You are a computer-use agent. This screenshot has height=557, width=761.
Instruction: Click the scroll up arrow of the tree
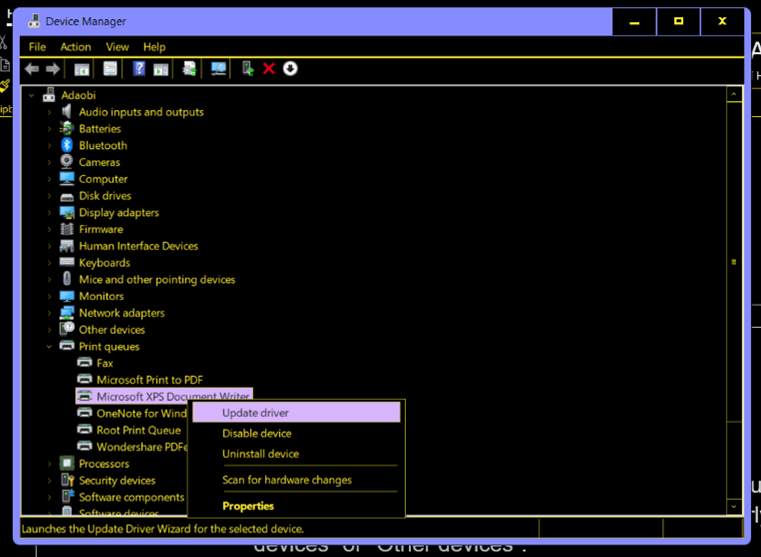pos(734,94)
